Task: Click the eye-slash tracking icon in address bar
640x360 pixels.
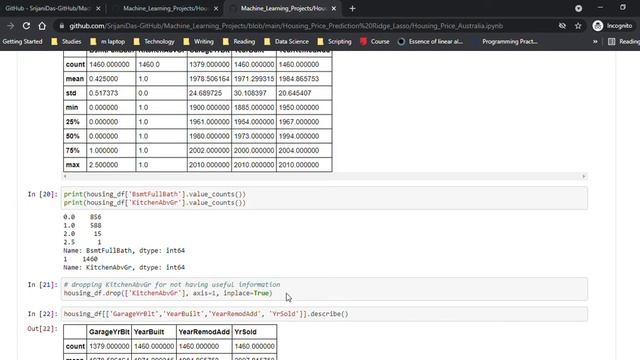Action: (562, 26)
